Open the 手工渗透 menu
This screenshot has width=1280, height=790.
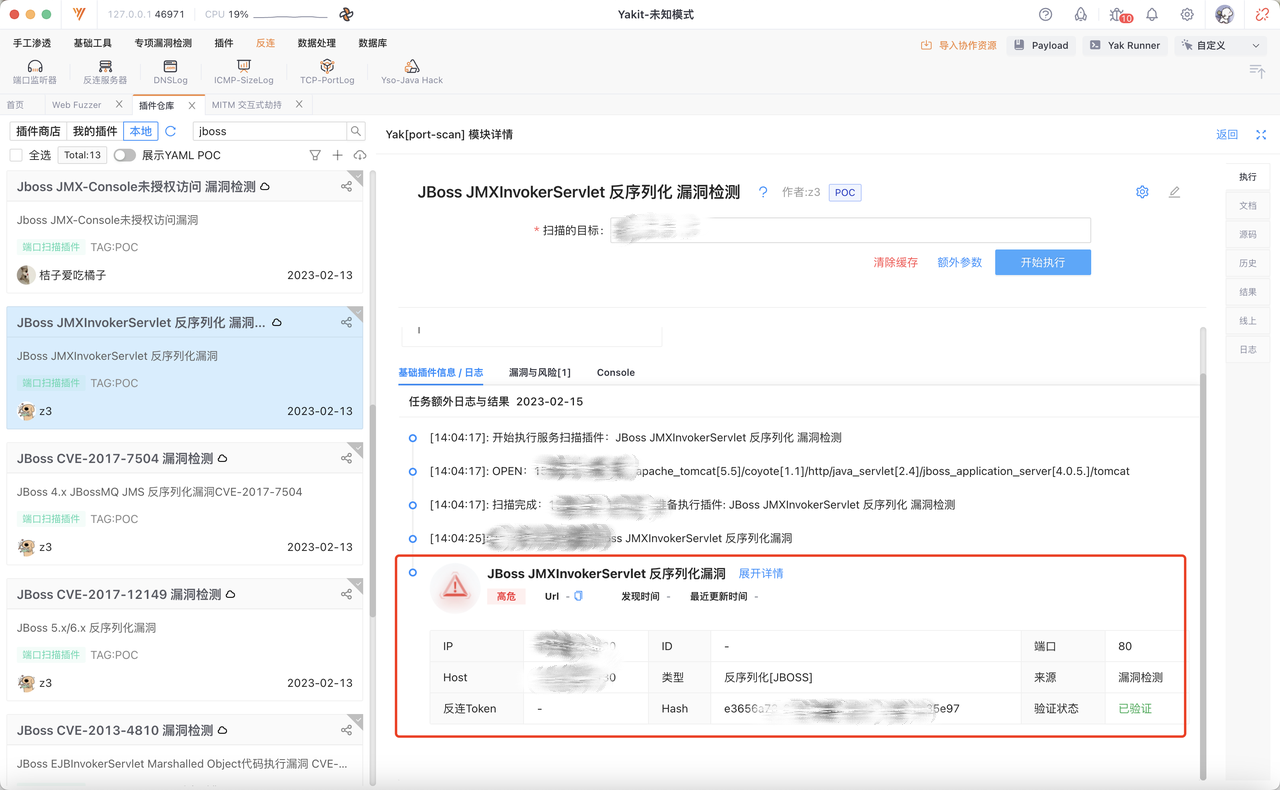(x=32, y=44)
